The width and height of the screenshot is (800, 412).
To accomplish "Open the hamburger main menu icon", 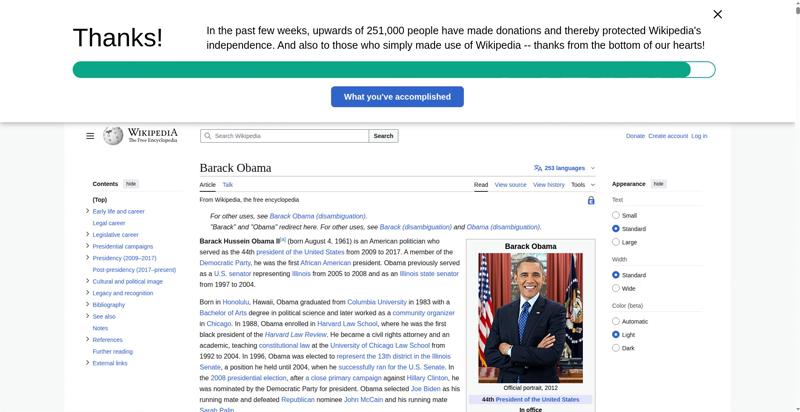I will (x=90, y=136).
